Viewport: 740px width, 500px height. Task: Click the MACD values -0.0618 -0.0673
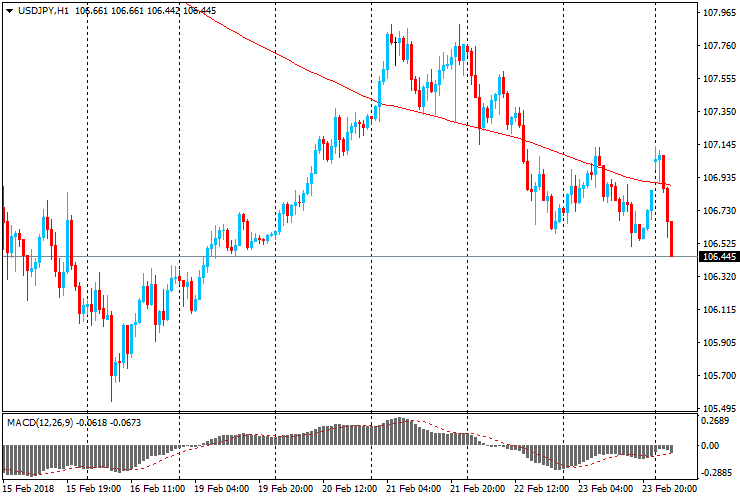pos(109,423)
